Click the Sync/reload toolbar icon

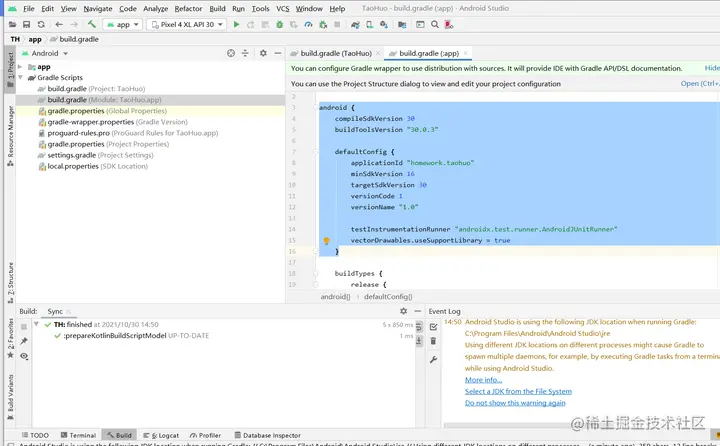(41, 24)
